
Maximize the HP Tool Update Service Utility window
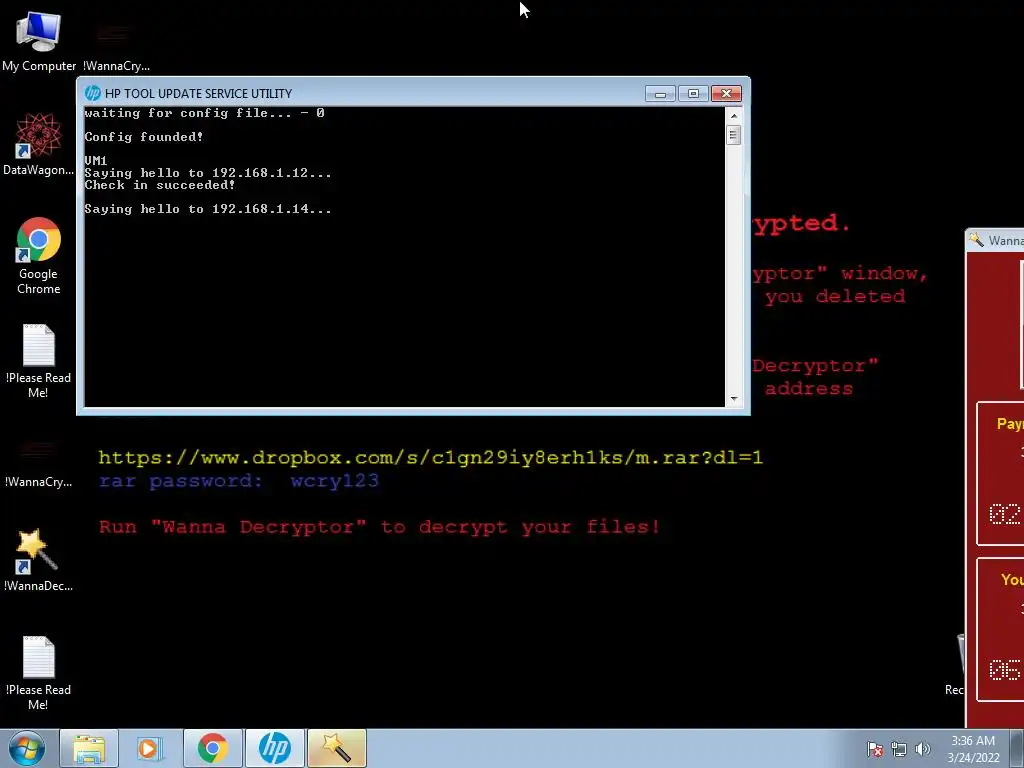tap(693, 94)
